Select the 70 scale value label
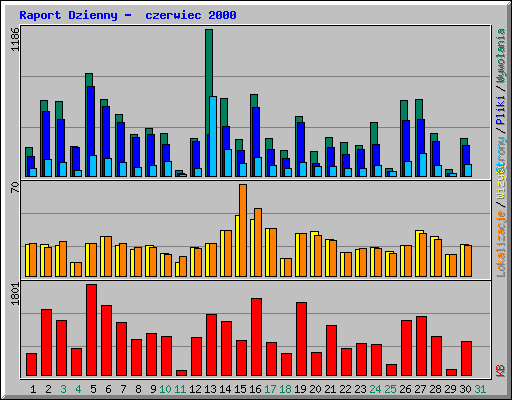This screenshot has height=400, width=512. [x=15, y=187]
